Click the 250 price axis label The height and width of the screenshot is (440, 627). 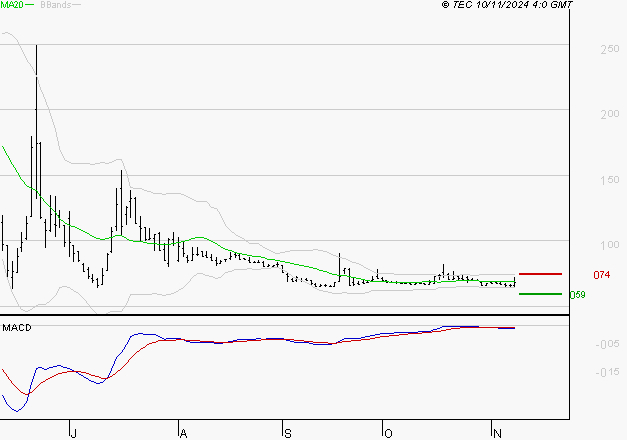pos(610,49)
